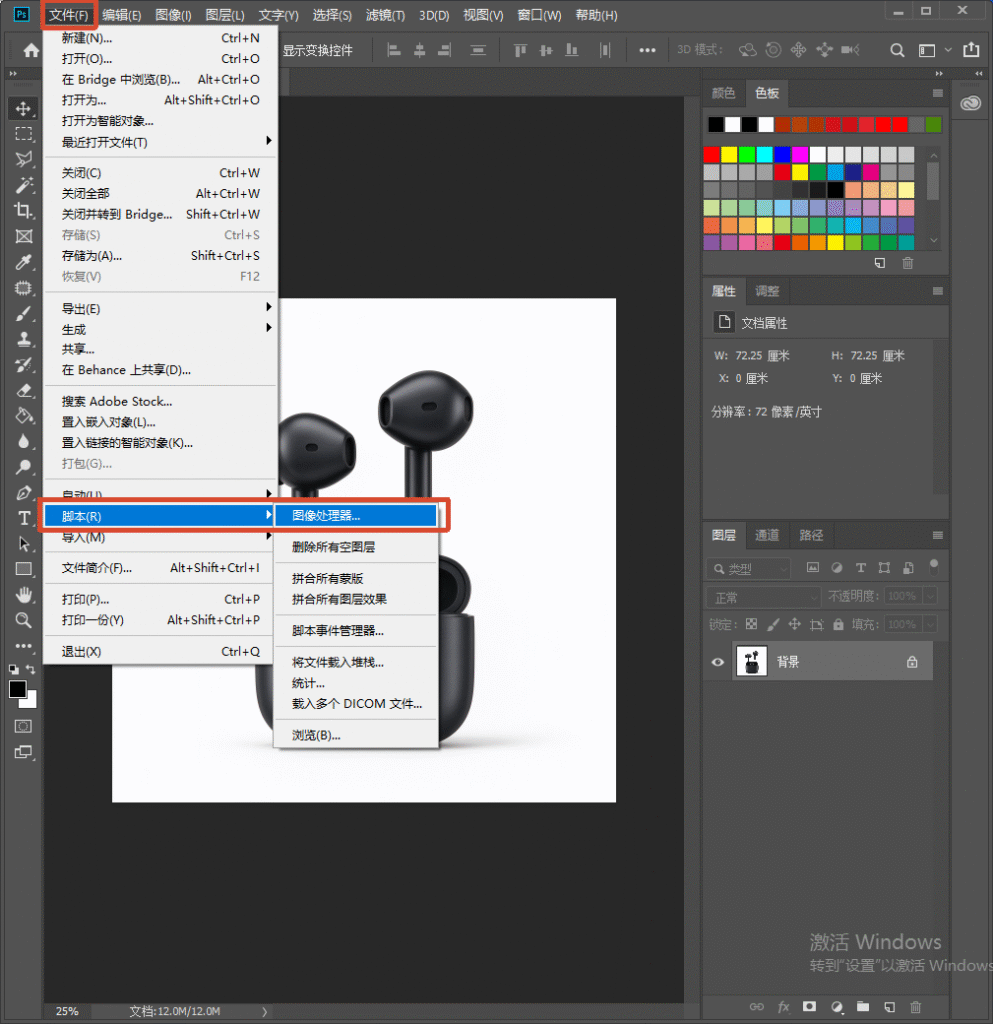Select the Horizontal Type tool
Viewport: 993px width, 1024px height.
[24, 519]
